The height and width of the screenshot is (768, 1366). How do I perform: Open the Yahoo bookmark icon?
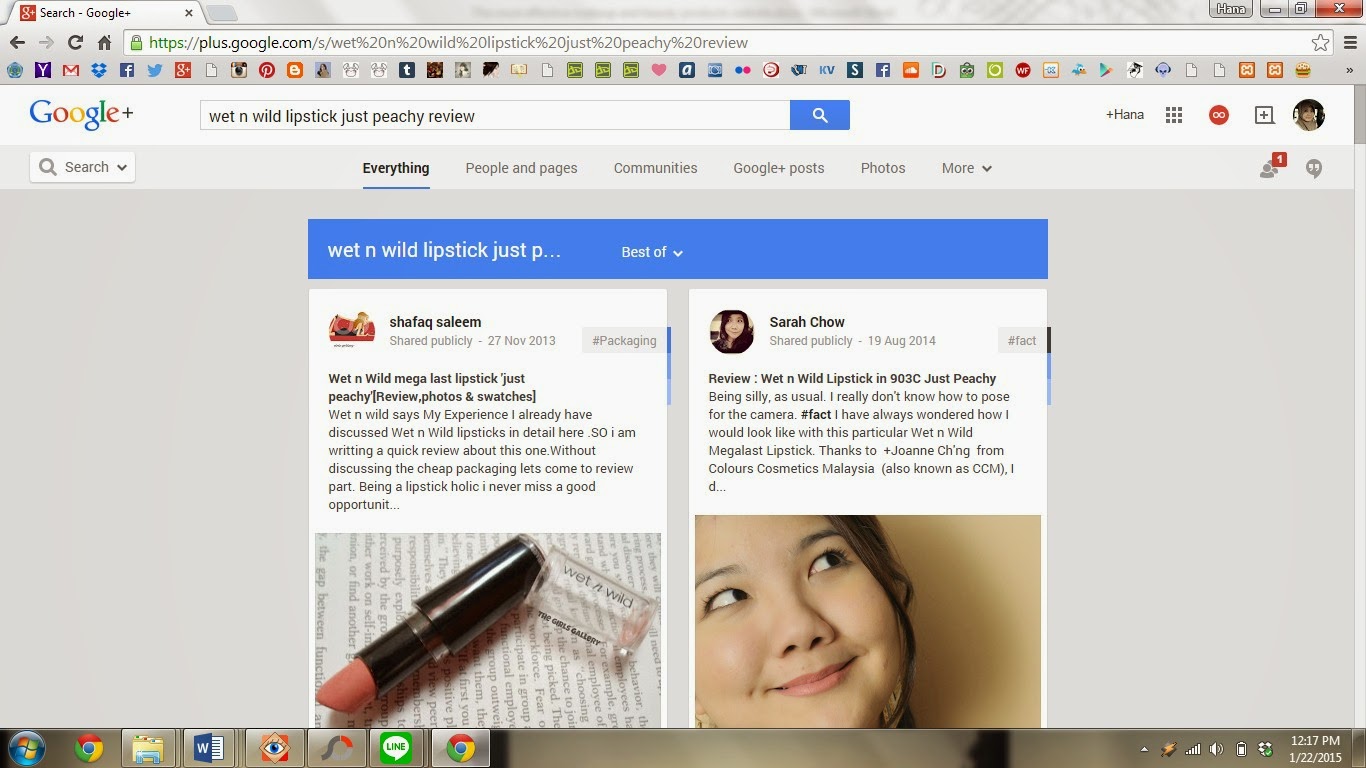click(42, 71)
